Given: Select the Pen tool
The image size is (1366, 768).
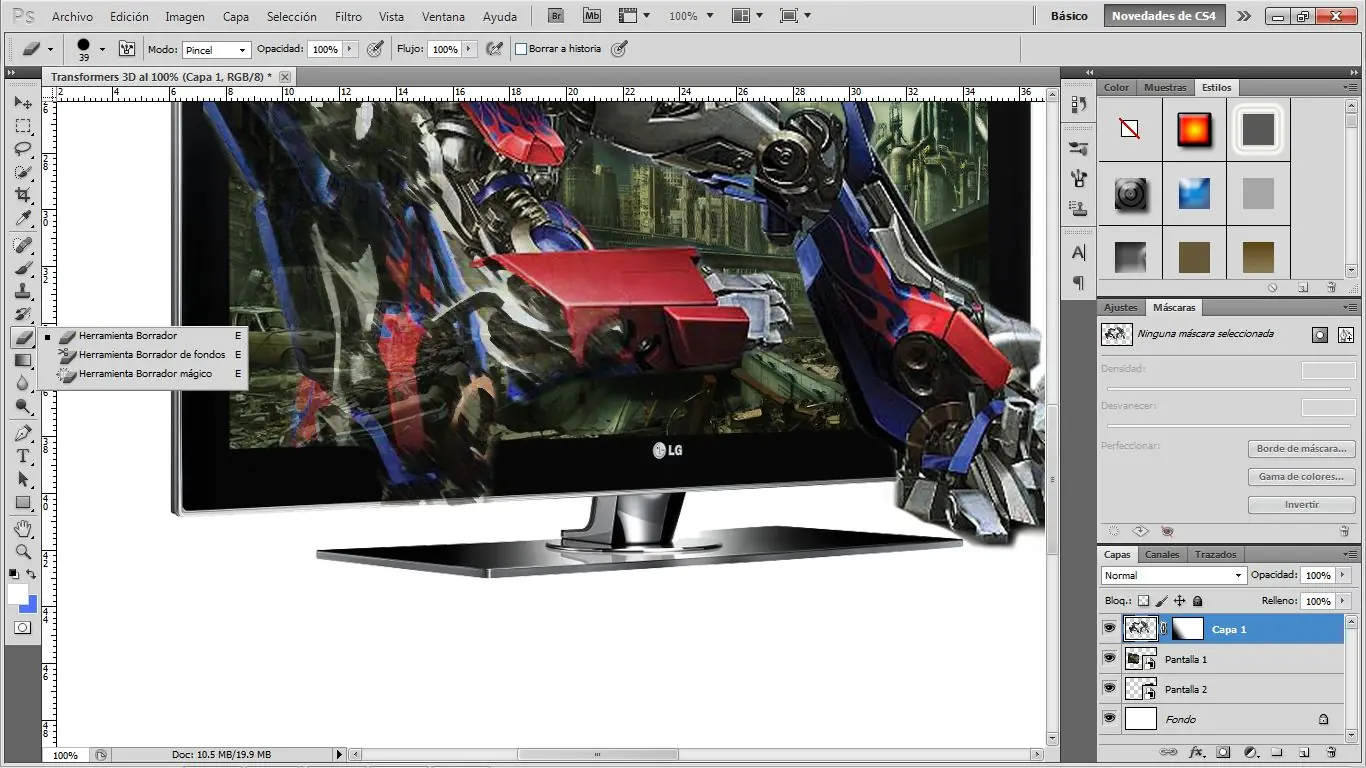Looking at the screenshot, I should 23,433.
